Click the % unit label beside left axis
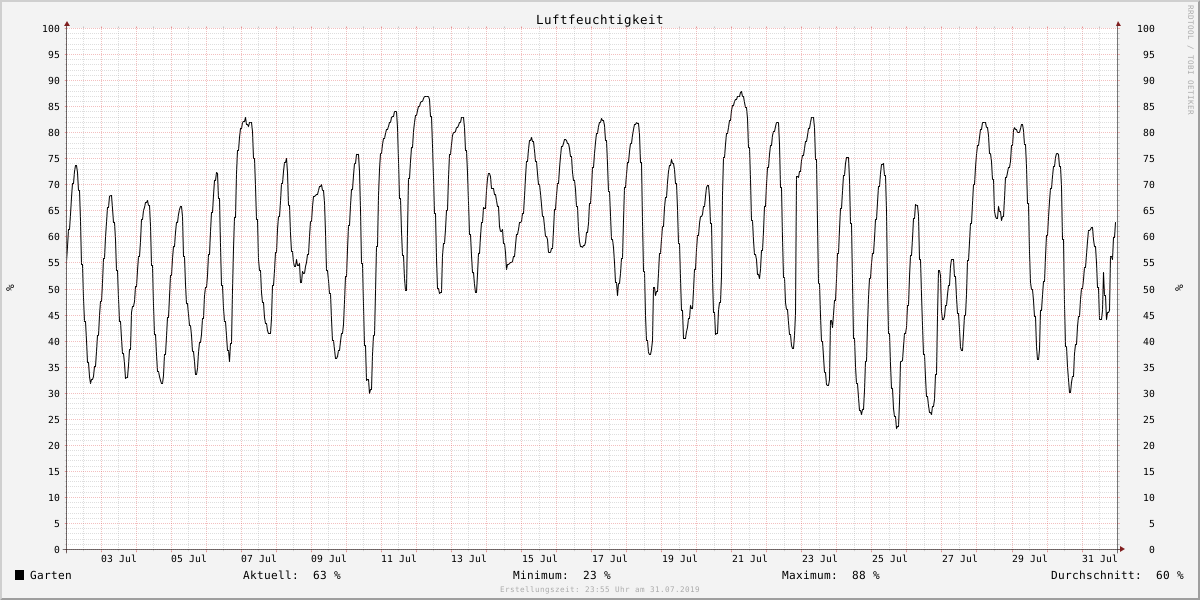 point(10,288)
